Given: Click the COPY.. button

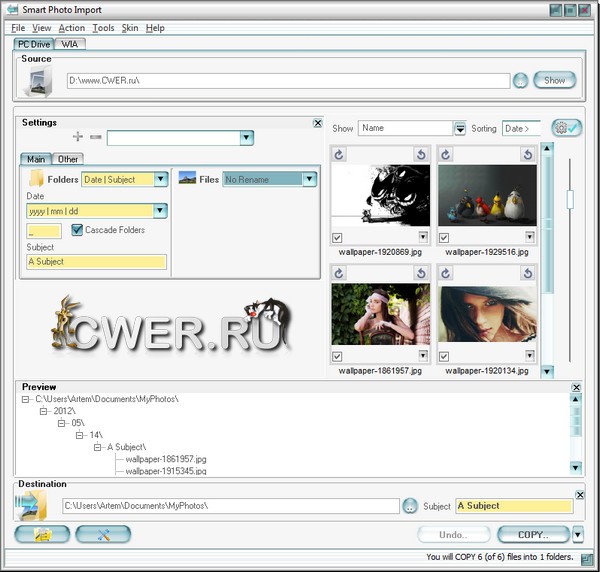Looking at the screenshot, I should [x=533, y=535].
